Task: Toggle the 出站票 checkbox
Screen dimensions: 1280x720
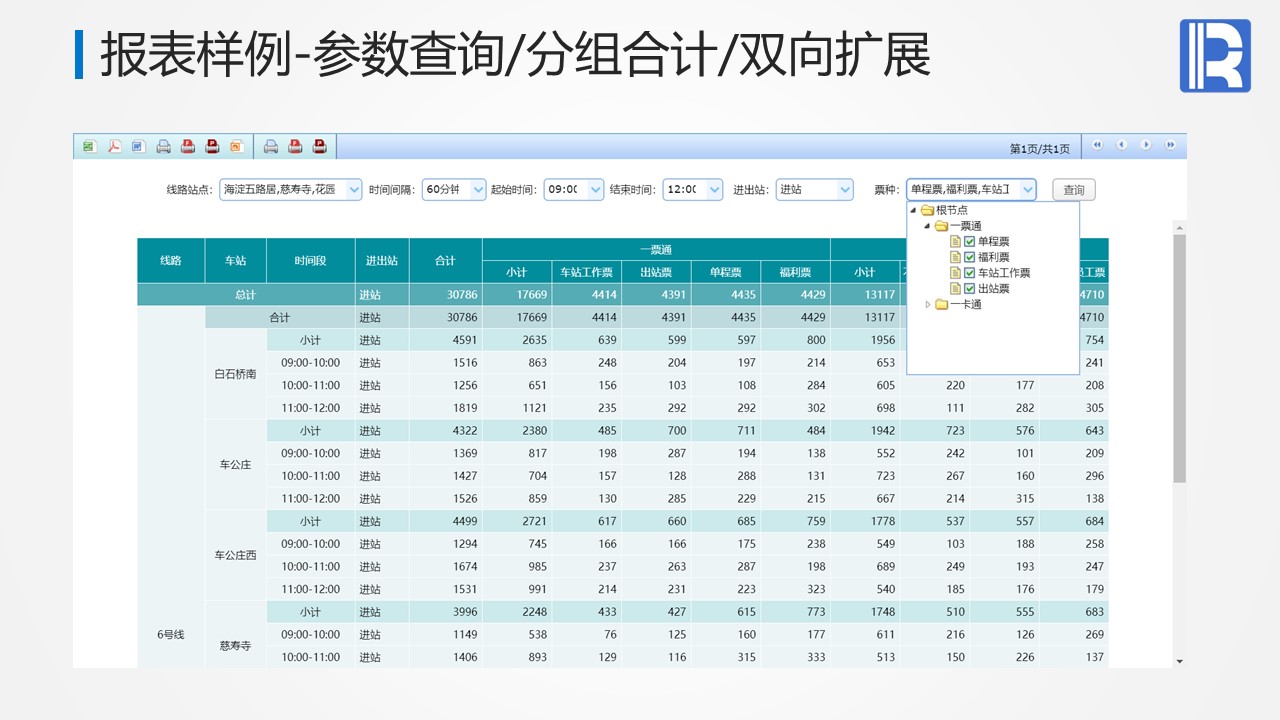Action: tap(969, 289)
